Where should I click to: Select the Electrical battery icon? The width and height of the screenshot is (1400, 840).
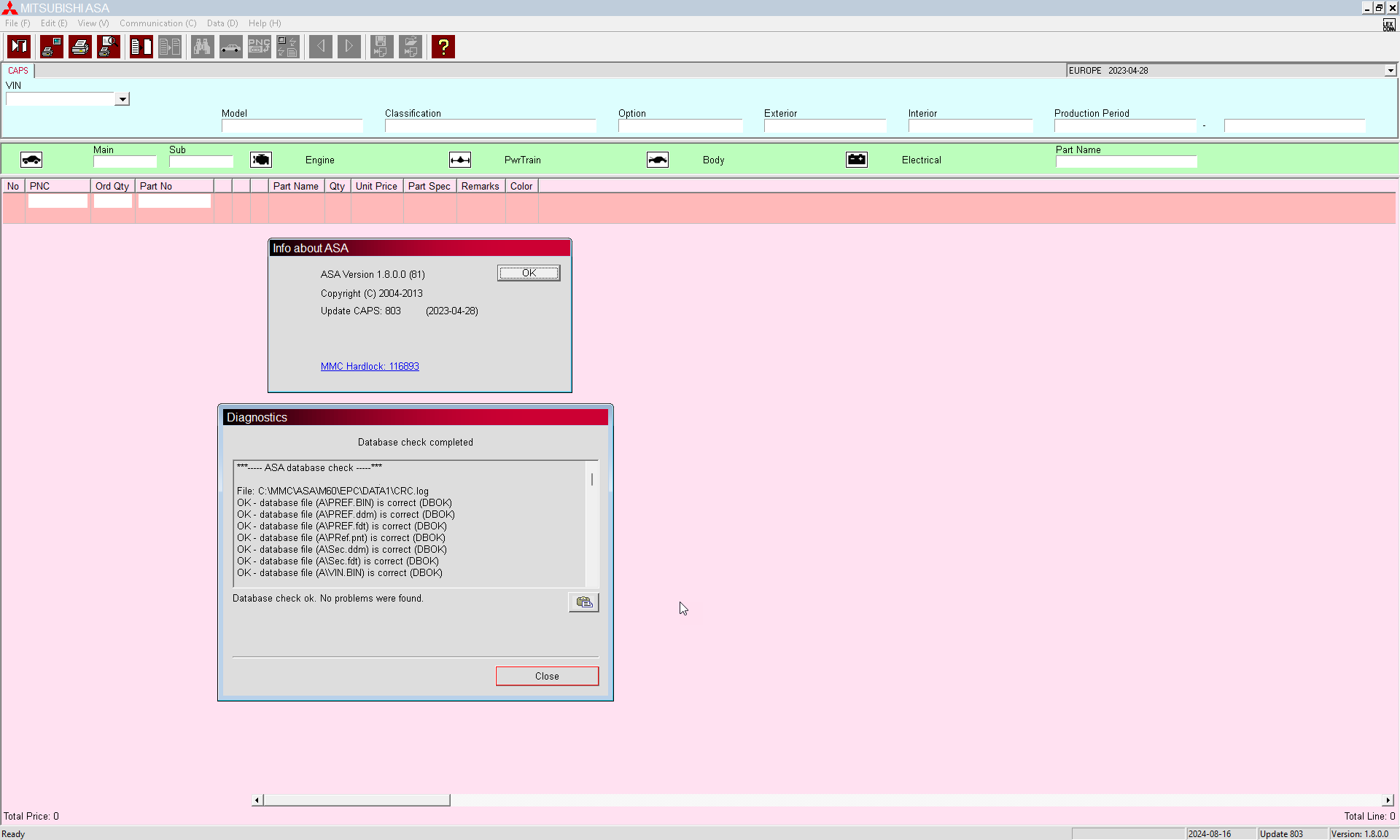tap(857, 160)
